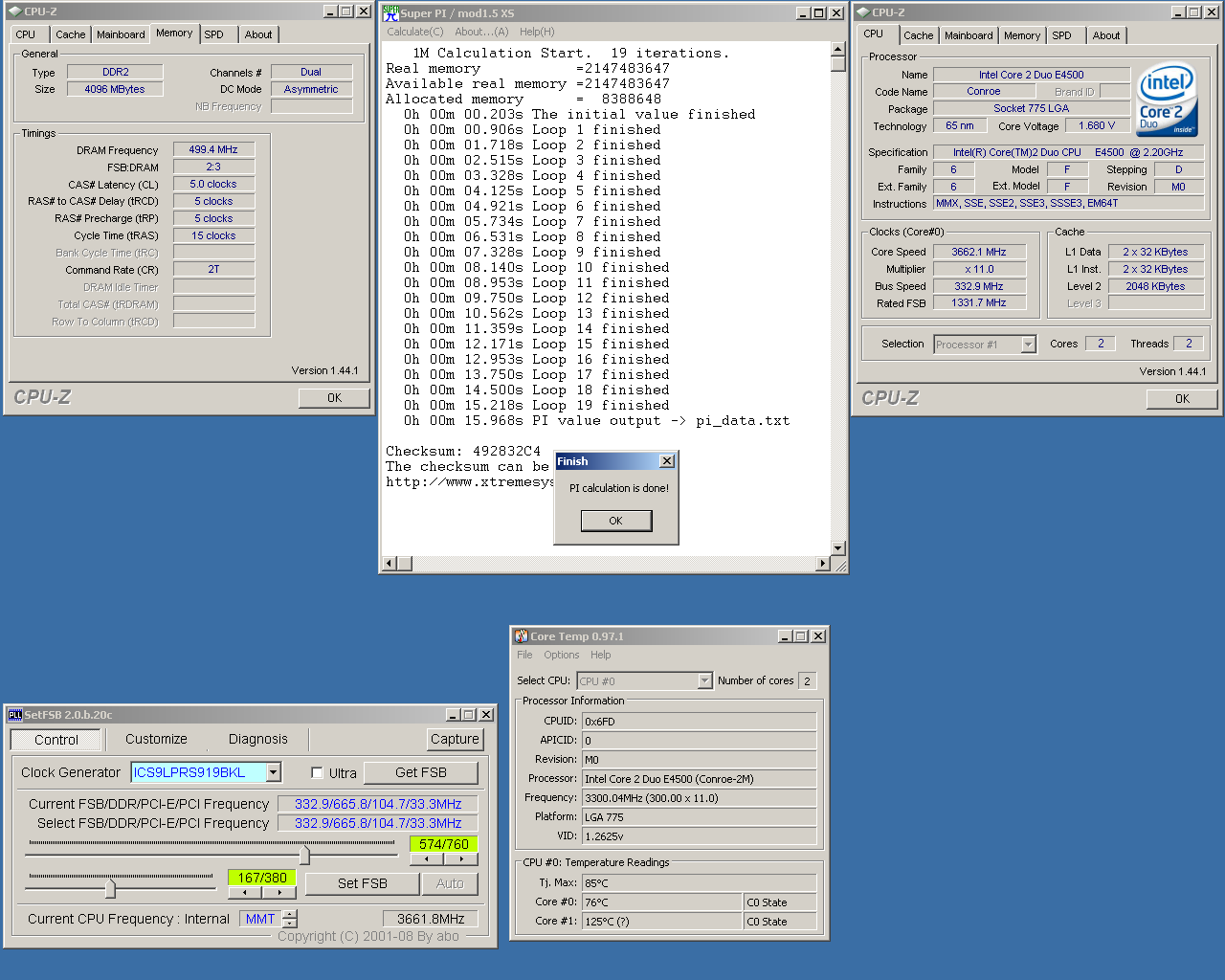Open the File menu in Core Temp

coord(524,656)
